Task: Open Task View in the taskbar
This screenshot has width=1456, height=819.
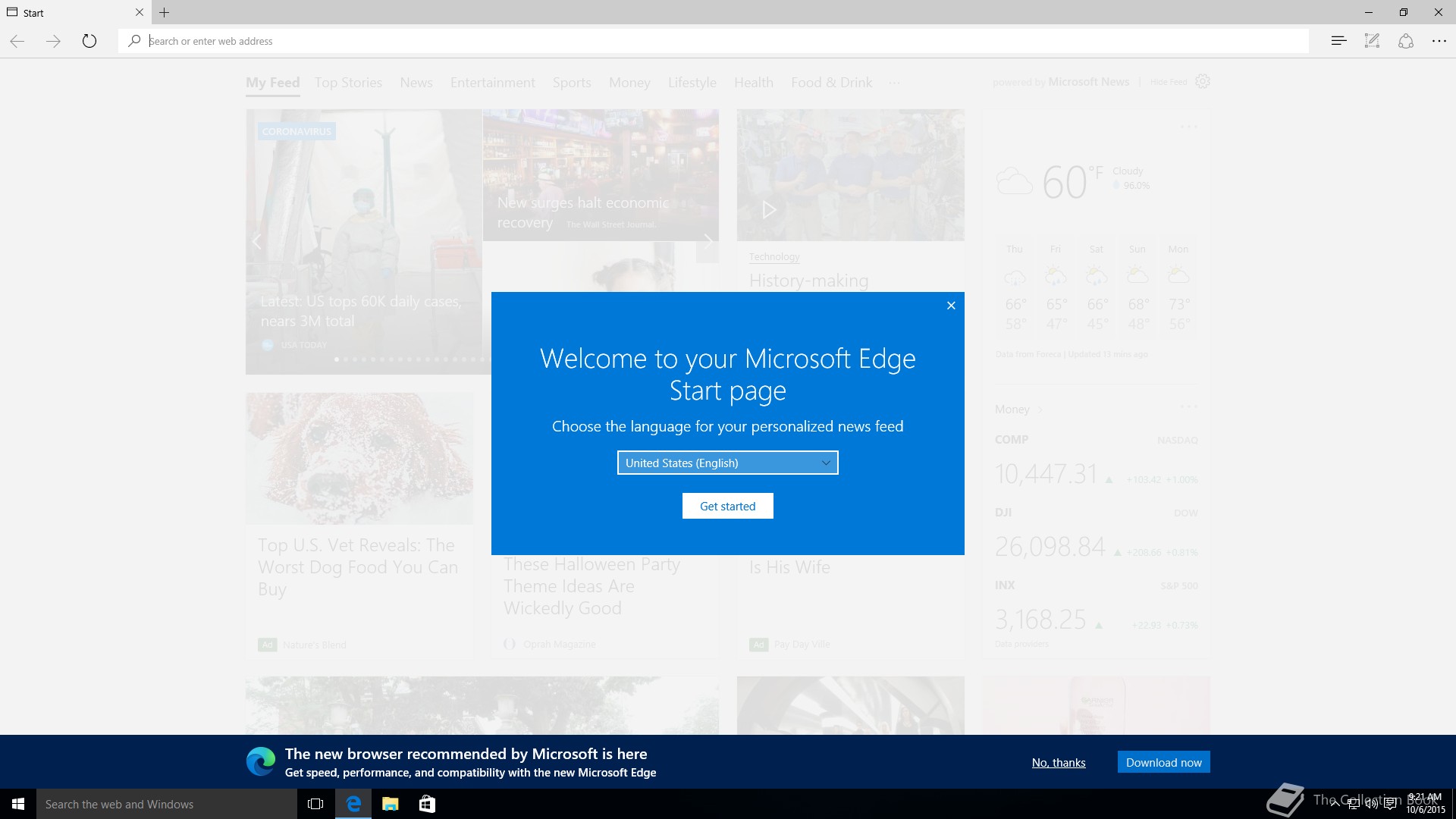Action: tap(315, 804)
